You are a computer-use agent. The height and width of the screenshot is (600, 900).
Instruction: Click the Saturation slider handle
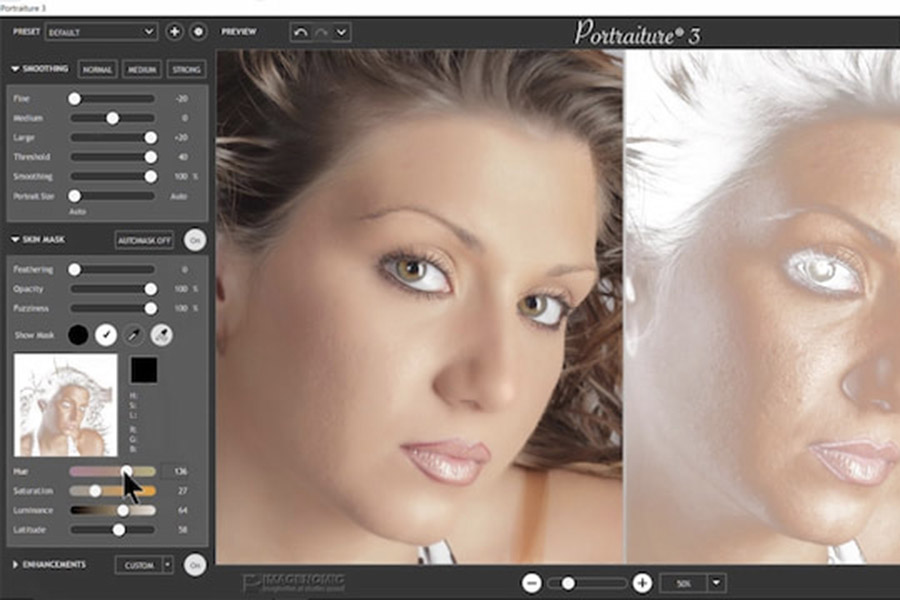pyautogui.click(x=95, y=491)
